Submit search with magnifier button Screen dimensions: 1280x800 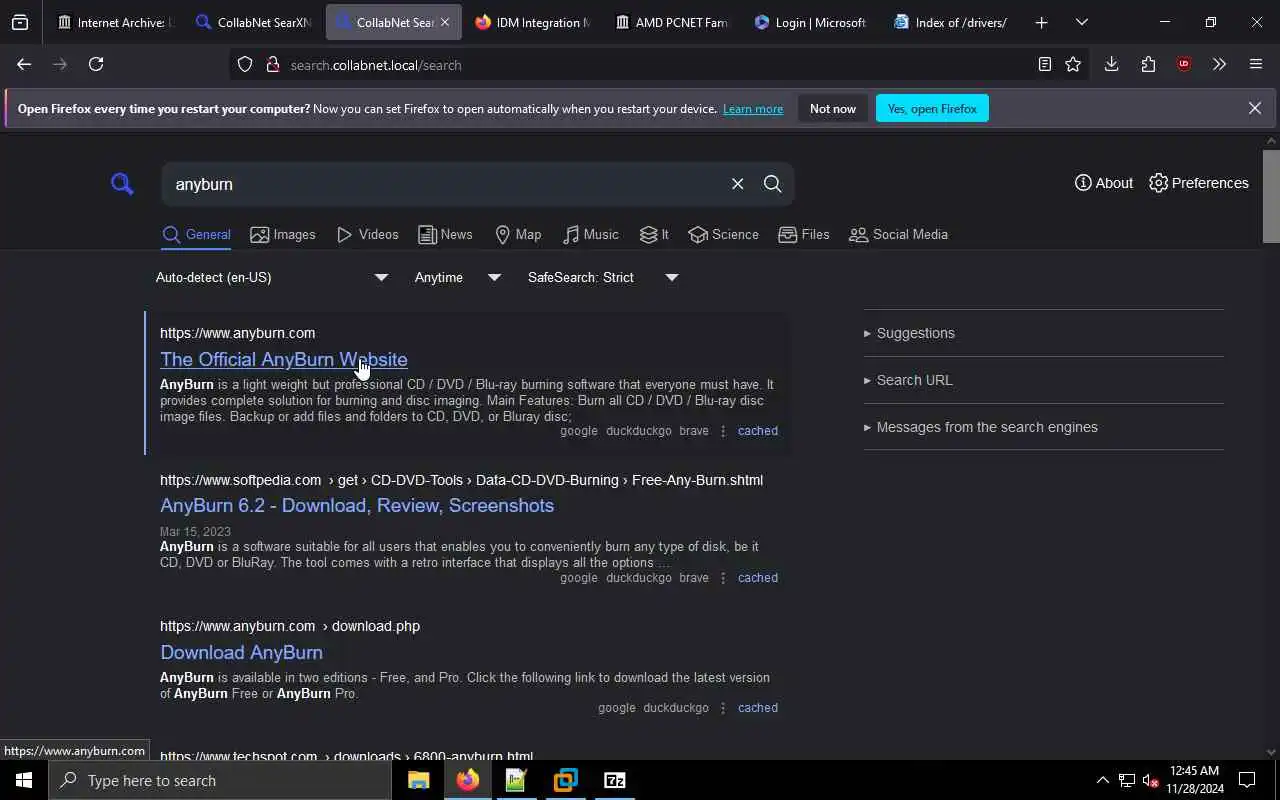coord(772,184)
